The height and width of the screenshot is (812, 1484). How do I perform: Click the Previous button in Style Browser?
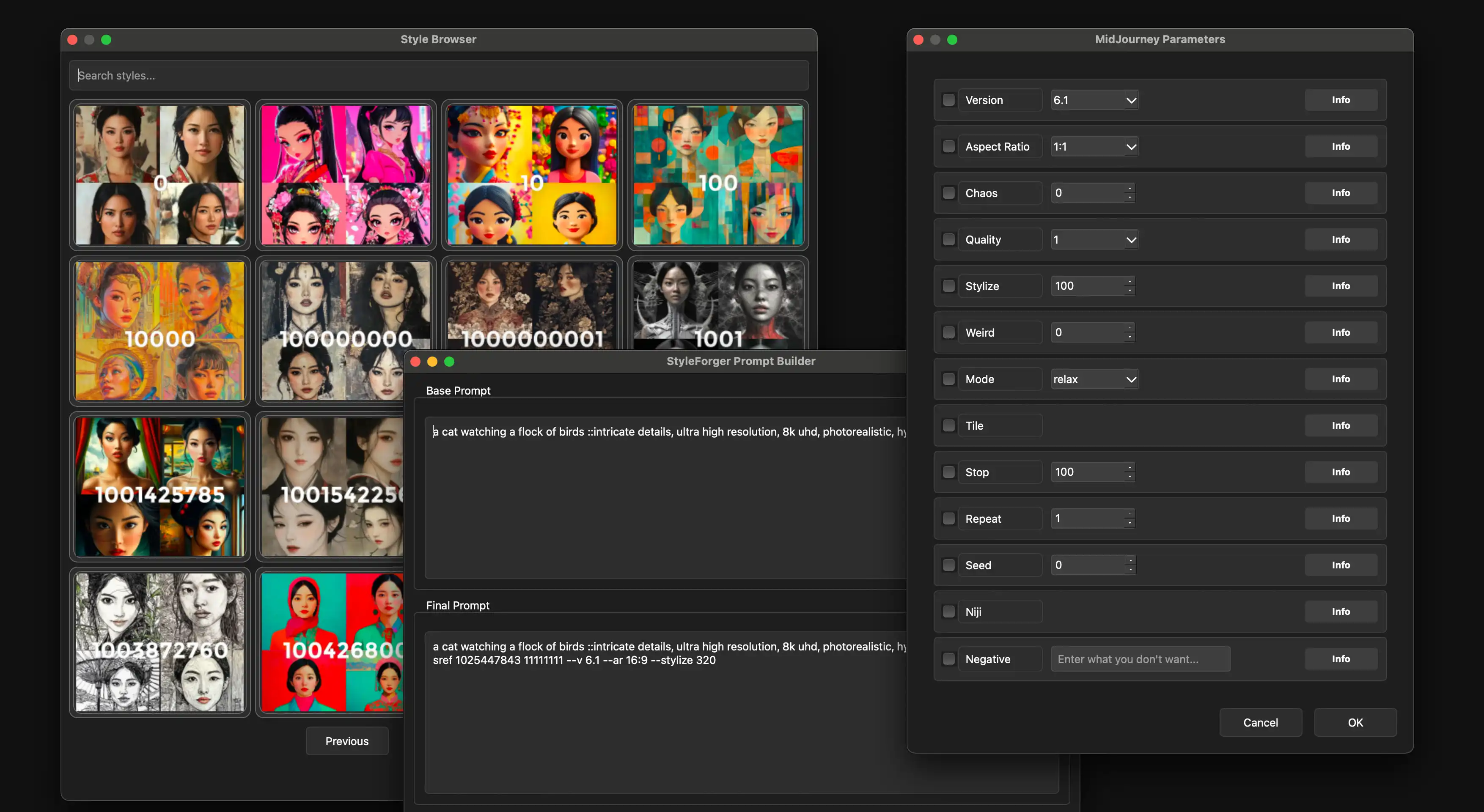[x=347, y=741]
